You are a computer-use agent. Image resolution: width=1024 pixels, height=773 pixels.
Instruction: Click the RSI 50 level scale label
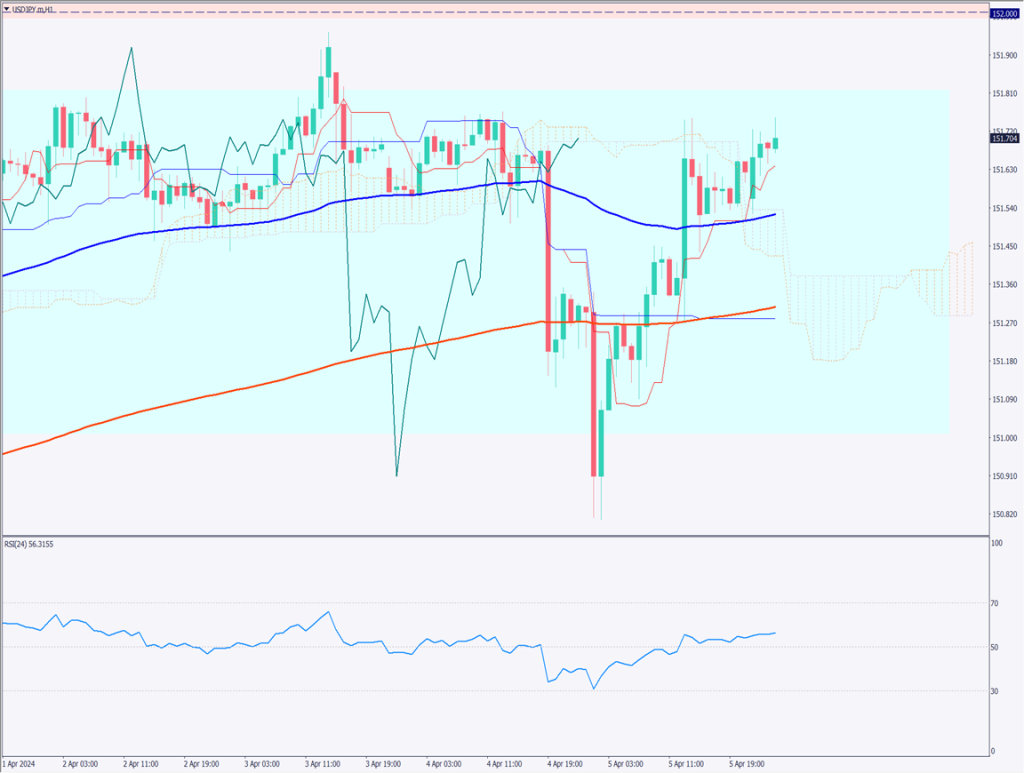click(996, 647)
